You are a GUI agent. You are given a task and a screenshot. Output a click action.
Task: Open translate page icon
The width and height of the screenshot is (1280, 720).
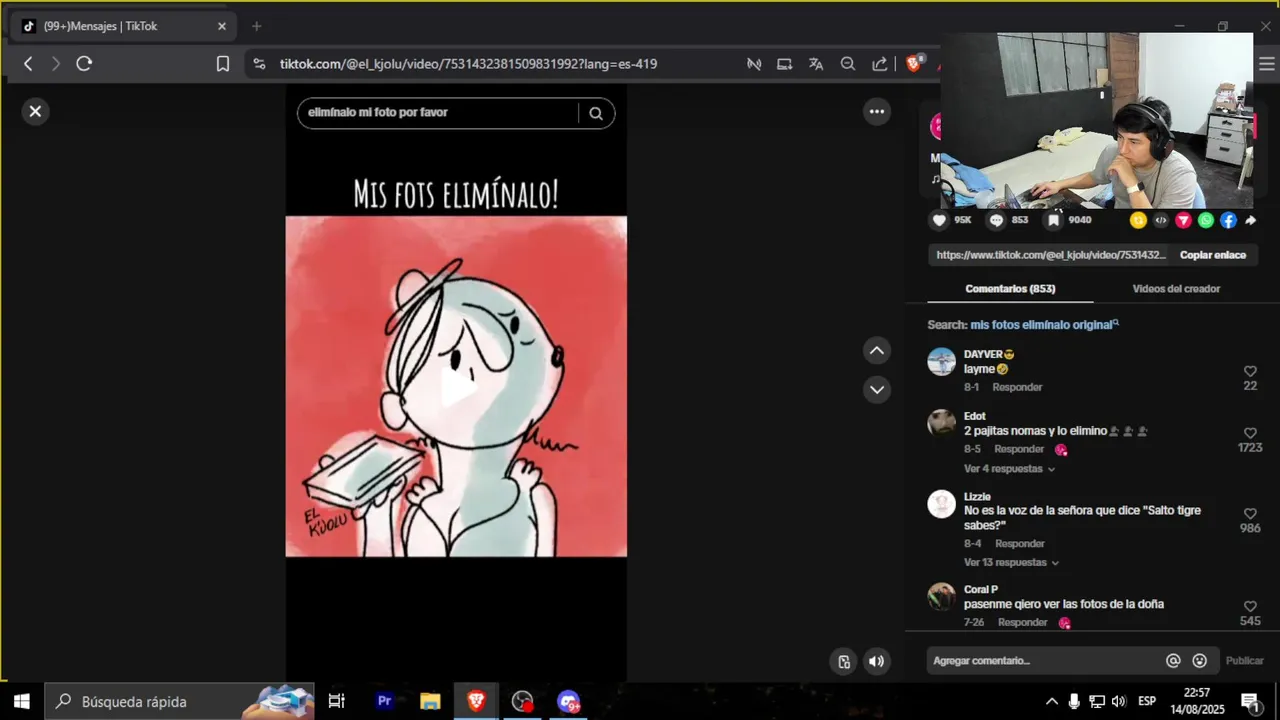pos(816,64)
